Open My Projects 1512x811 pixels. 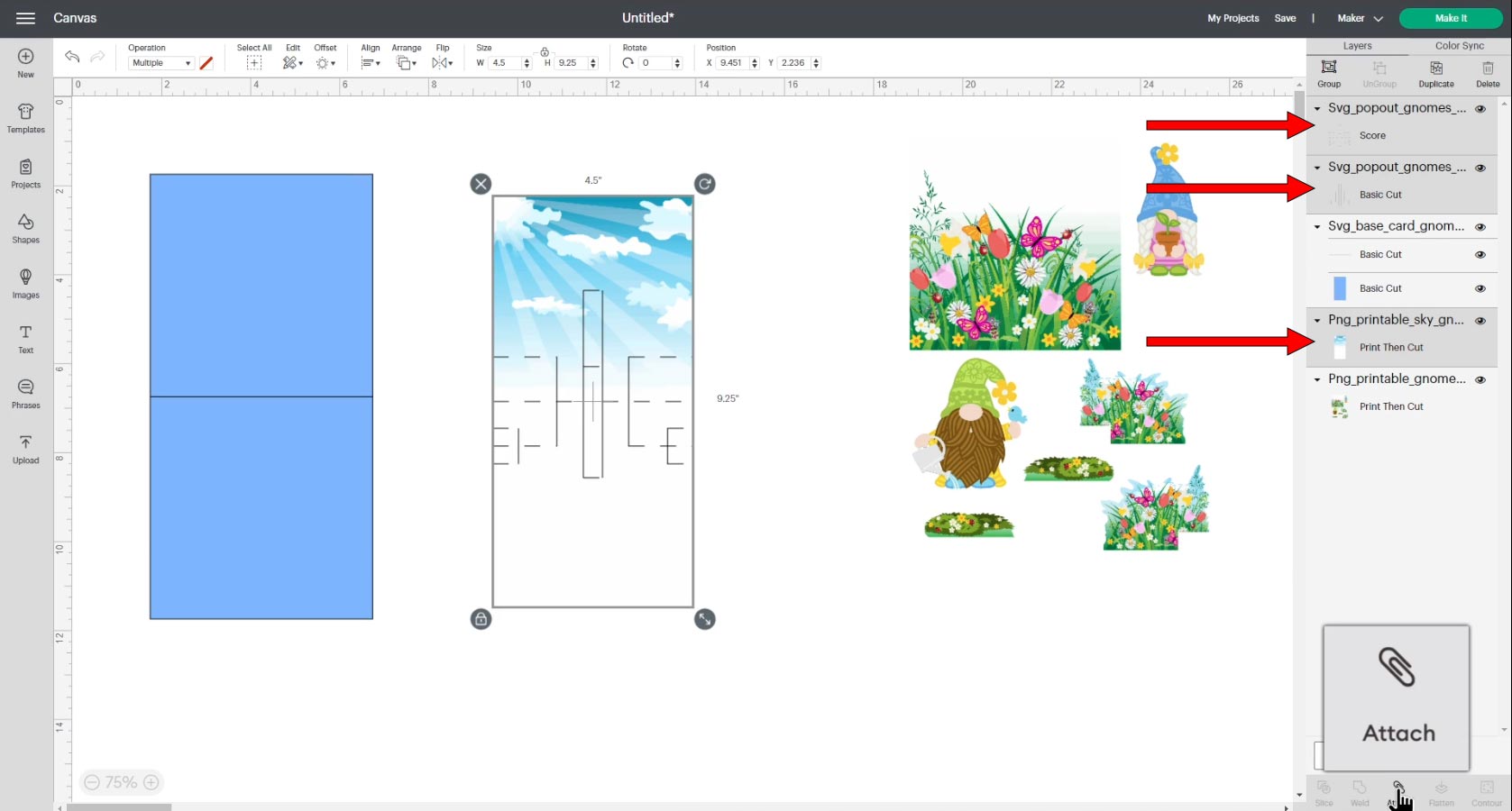click(1233, 18)
